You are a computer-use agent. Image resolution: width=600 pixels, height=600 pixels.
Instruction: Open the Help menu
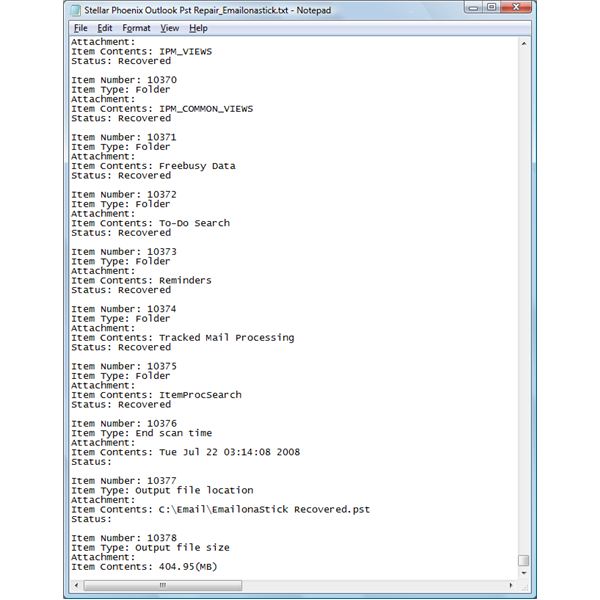(x=198, y=28)
